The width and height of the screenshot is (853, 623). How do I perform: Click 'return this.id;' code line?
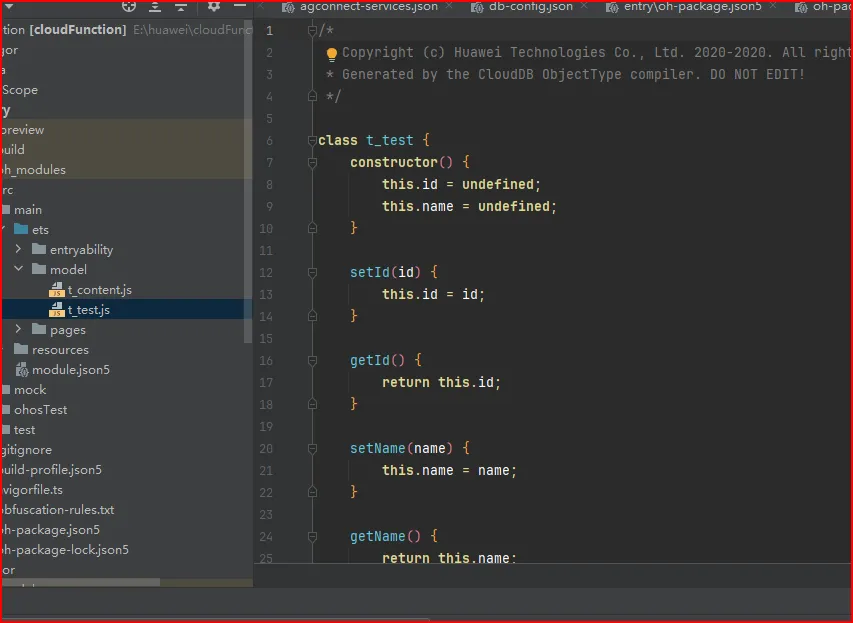441,383
